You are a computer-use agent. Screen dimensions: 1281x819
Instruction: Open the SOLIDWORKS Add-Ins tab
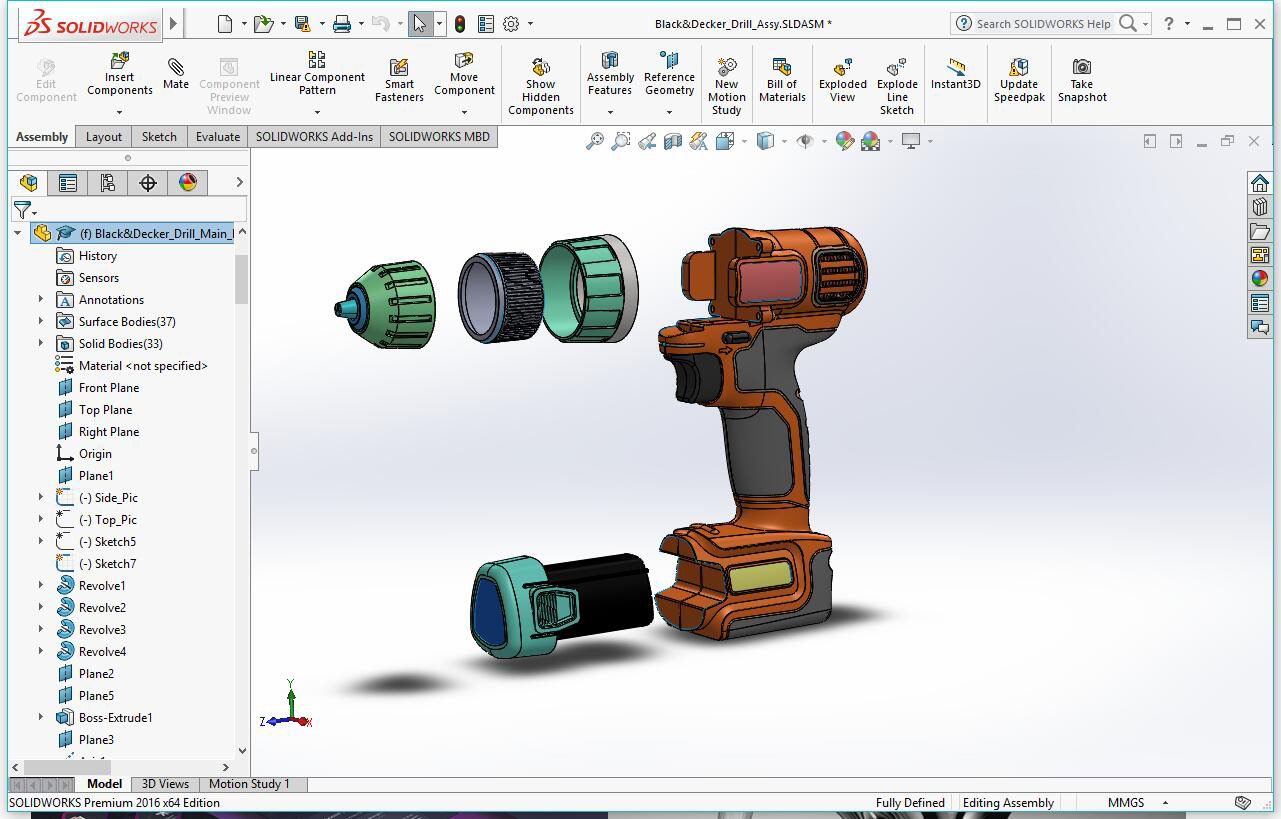pyautogui.click(x=314, y=137)
